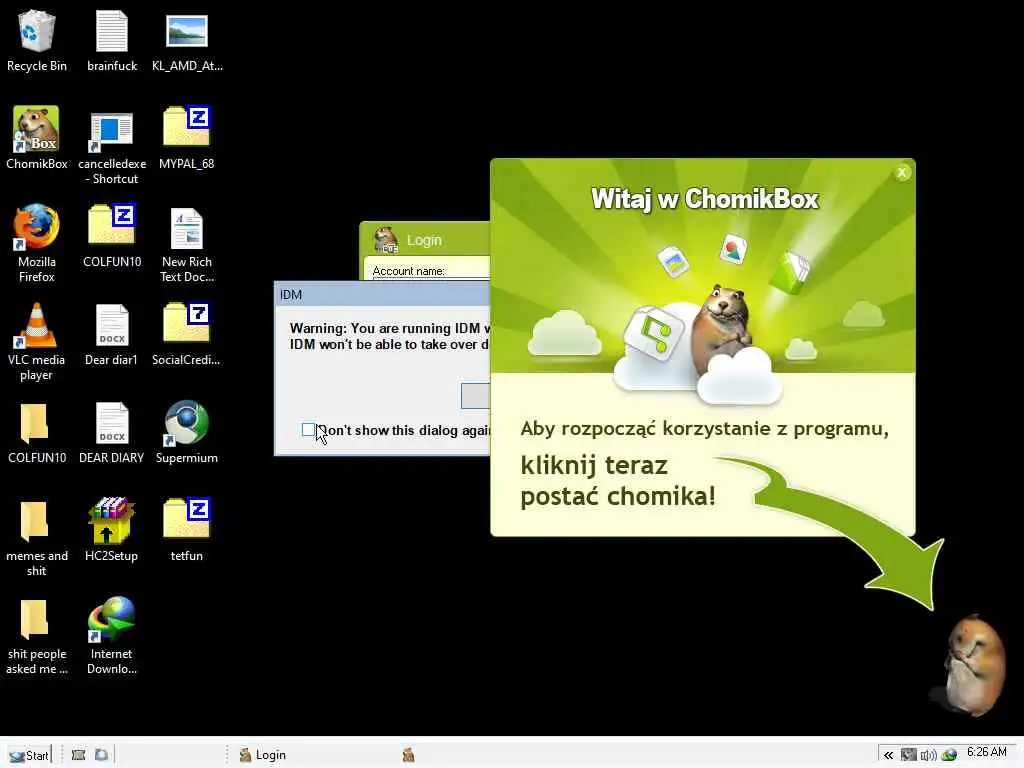Click the hamster taskbar button
1024x768 pixels.
pos(409,755)
